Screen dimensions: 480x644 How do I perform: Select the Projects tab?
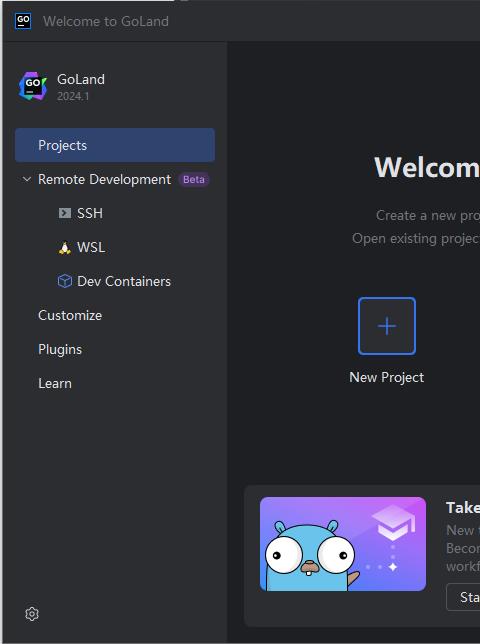115,145
